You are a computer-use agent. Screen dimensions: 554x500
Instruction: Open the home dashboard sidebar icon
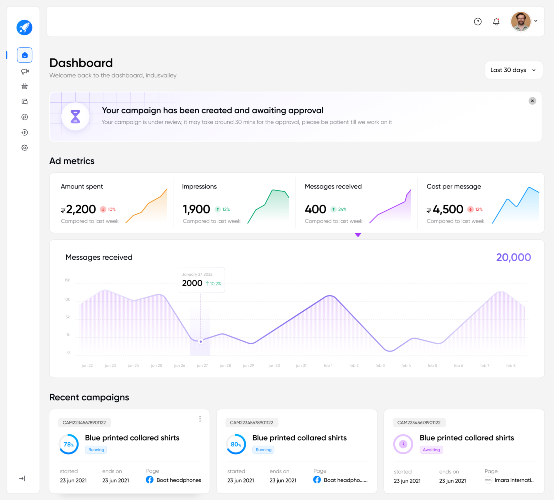tap(25, 55)
